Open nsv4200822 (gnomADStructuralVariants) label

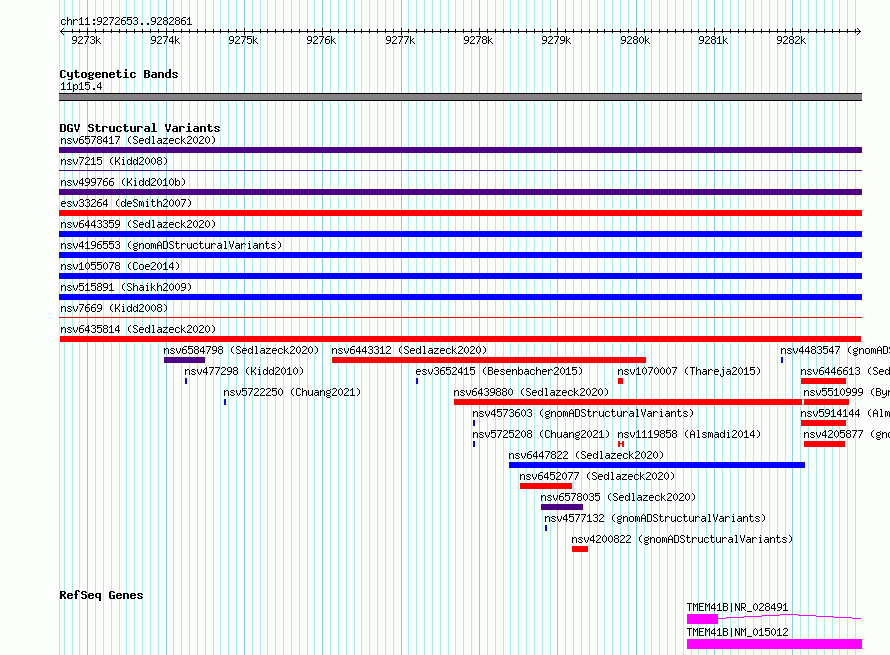pos(682,539)
